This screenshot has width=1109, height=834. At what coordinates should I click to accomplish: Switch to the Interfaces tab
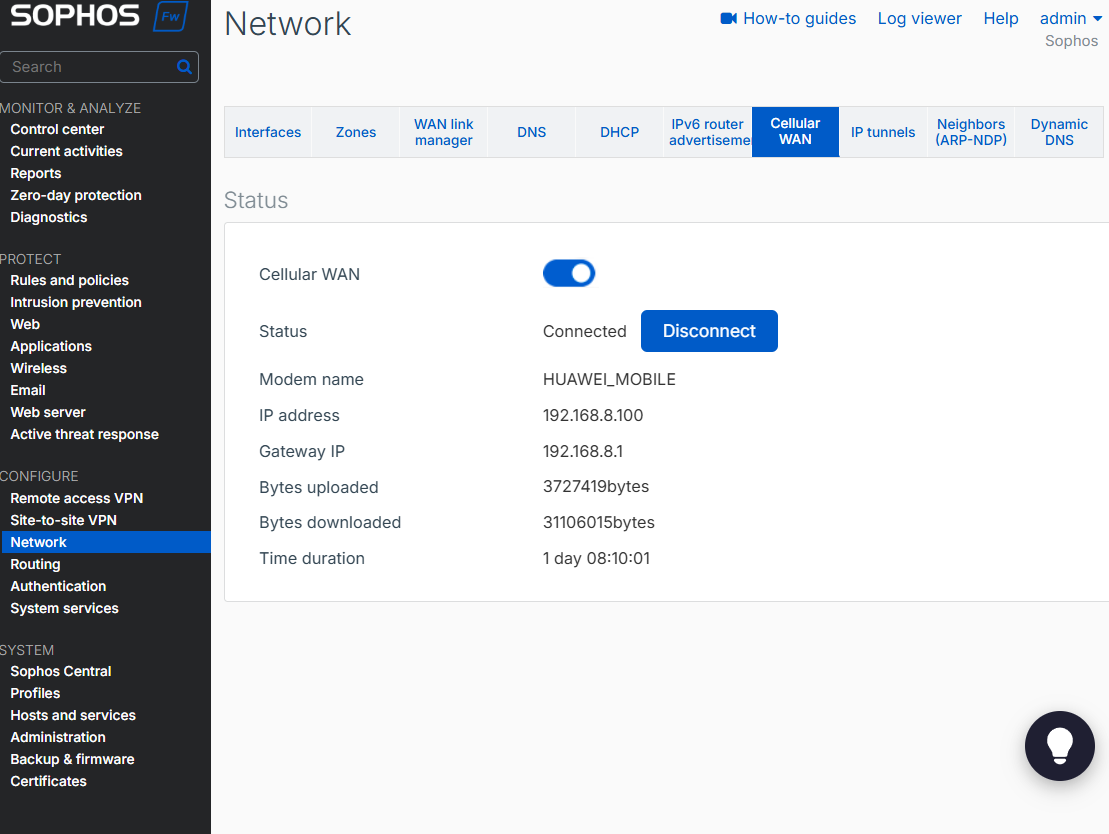coord(268,132)
